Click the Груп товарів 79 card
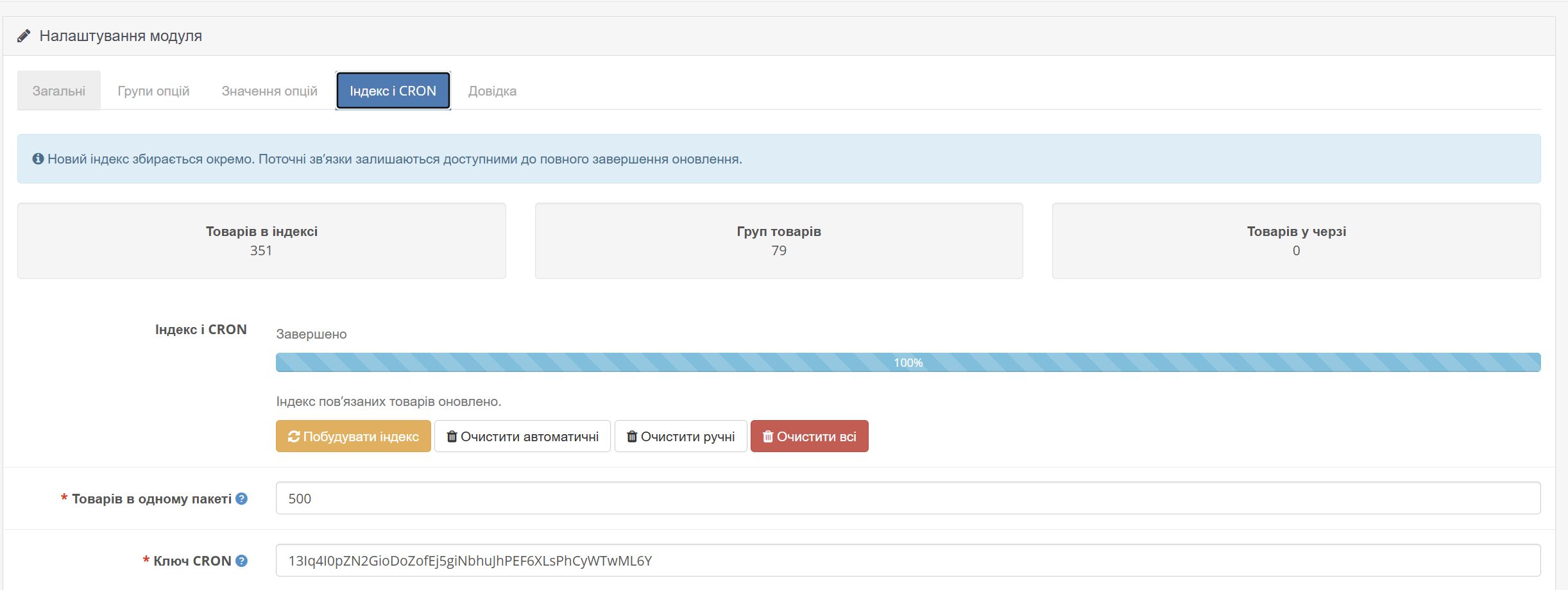This screenshot has width=1568, height=590. pos(779,241)
